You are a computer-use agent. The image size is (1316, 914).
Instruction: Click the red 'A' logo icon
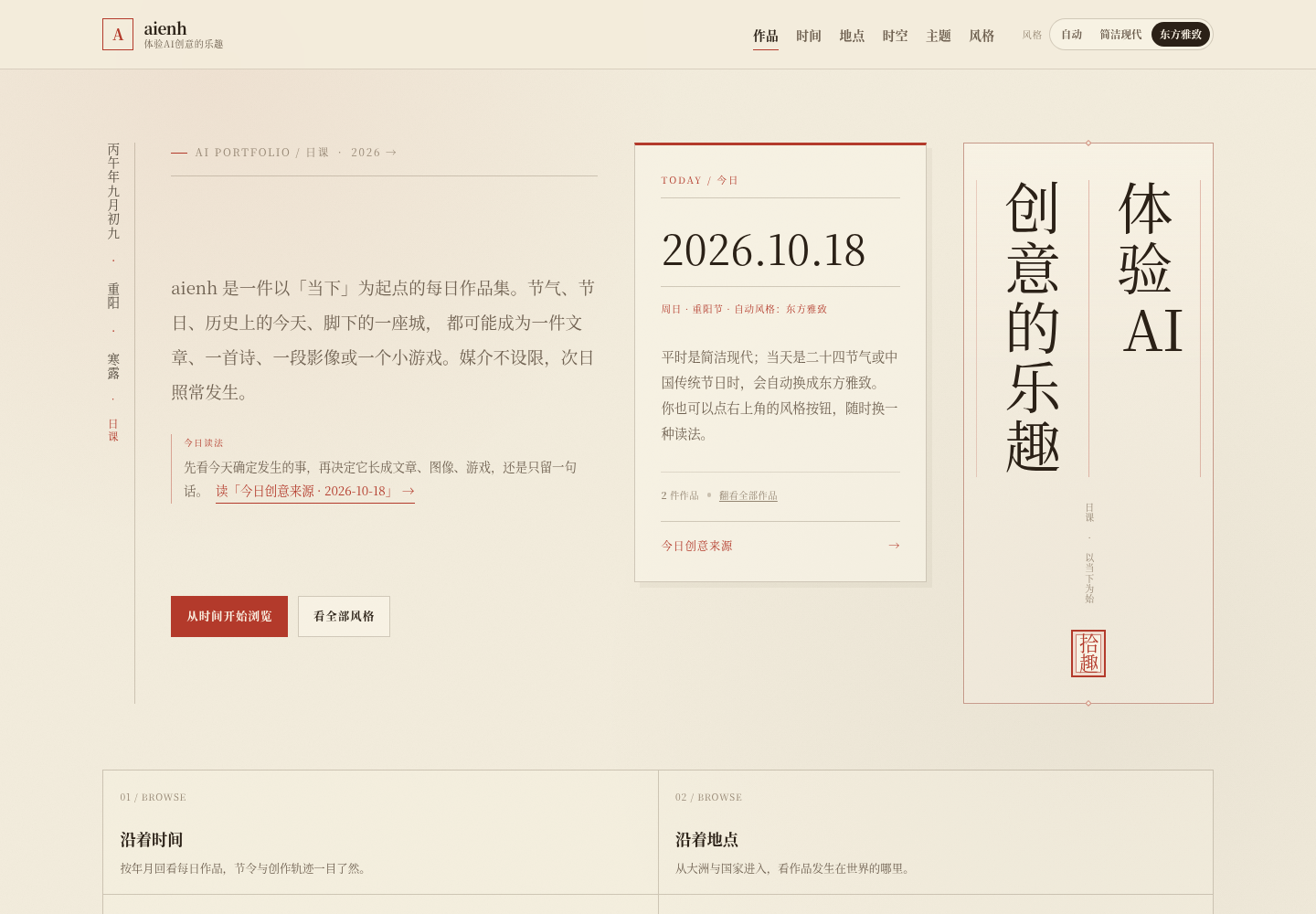tap(118, 35)
